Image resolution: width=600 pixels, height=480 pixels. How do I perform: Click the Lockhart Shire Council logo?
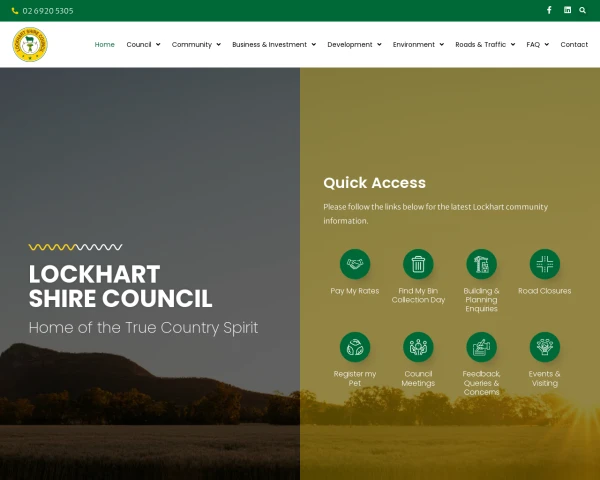point(30,44)
